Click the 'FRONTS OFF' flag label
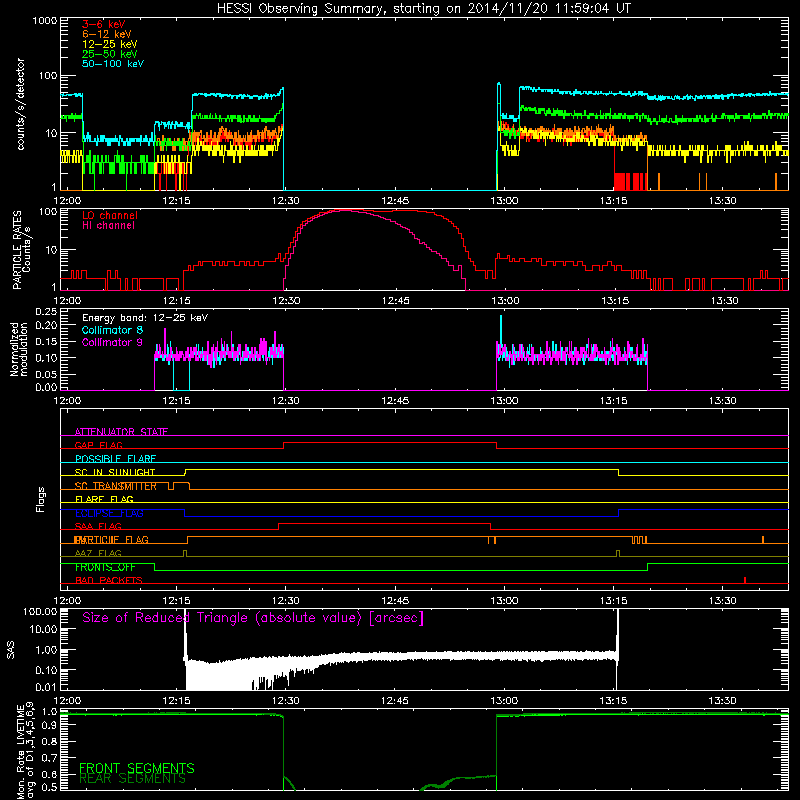 [105, 567]
